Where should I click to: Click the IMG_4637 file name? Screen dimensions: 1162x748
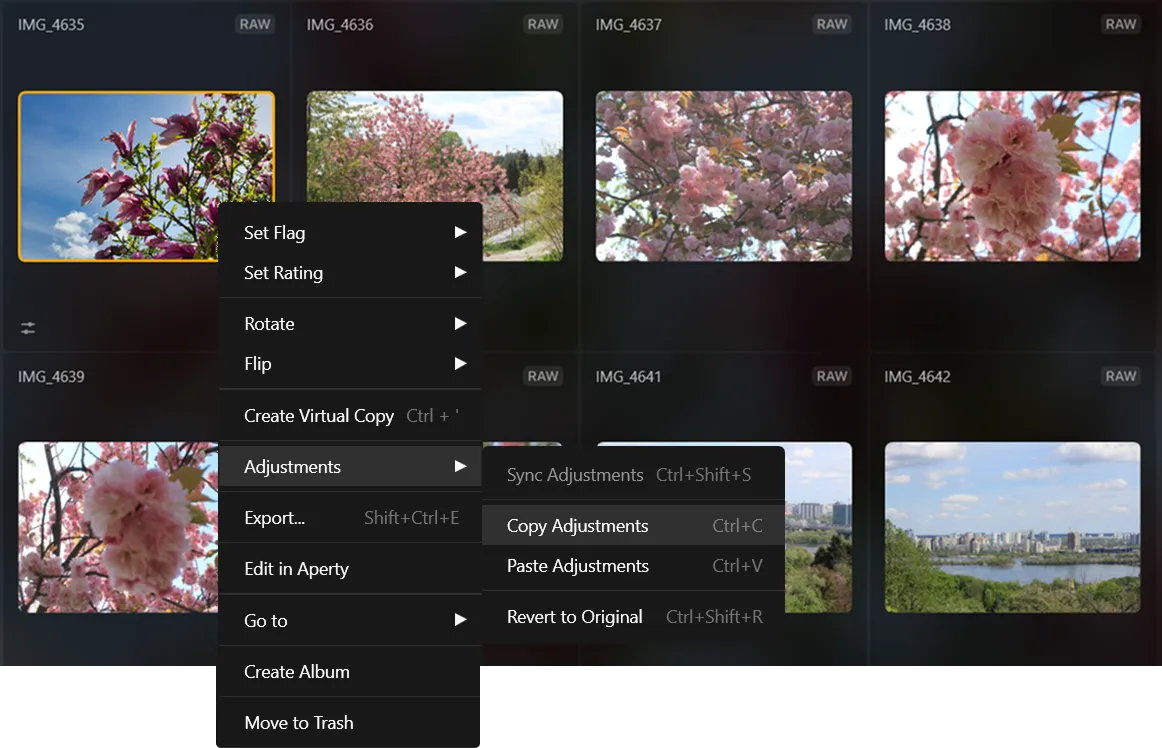click(628, 24)
